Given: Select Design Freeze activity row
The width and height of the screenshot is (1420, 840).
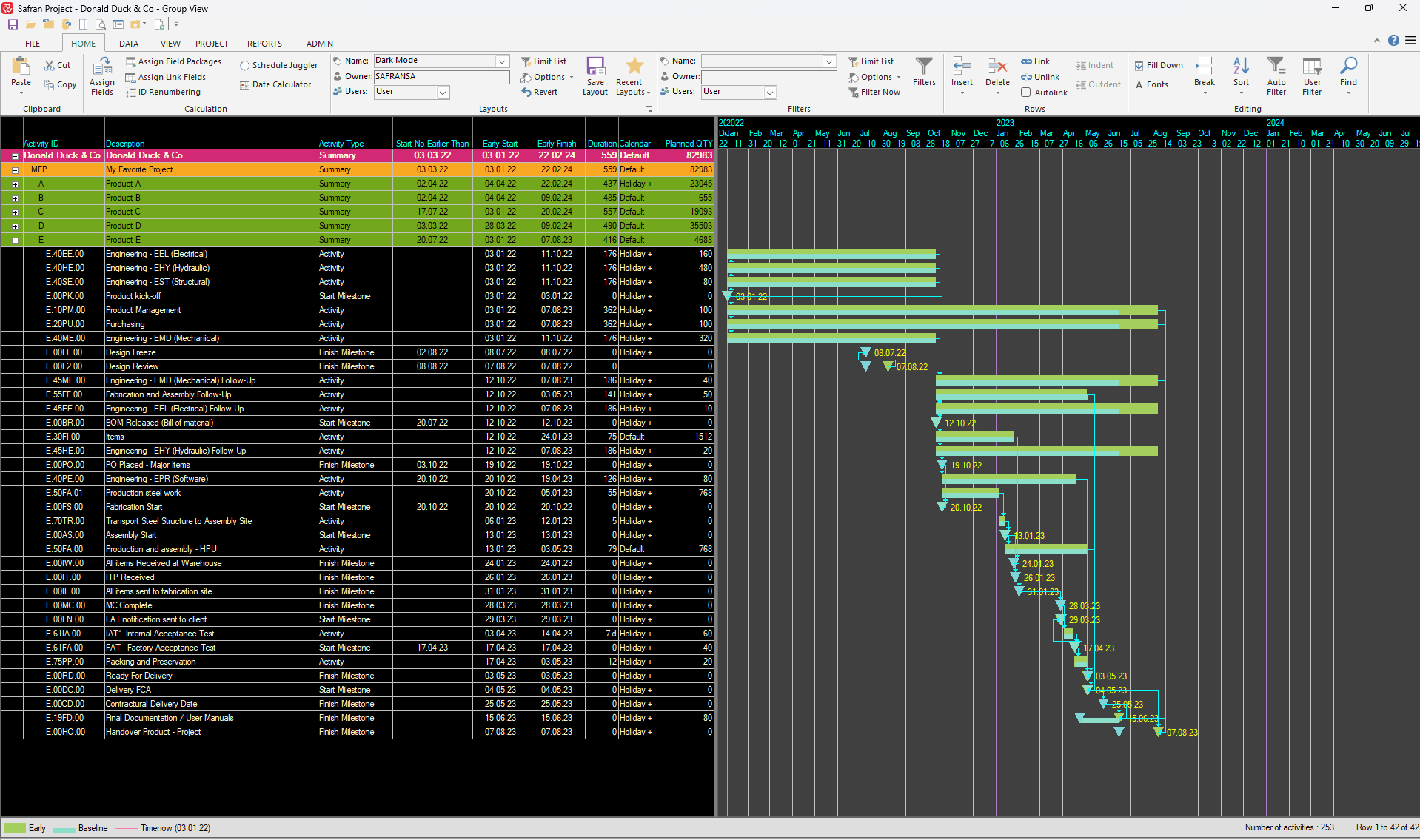Looking at the screenshot, I should click(x=357, y=352).
